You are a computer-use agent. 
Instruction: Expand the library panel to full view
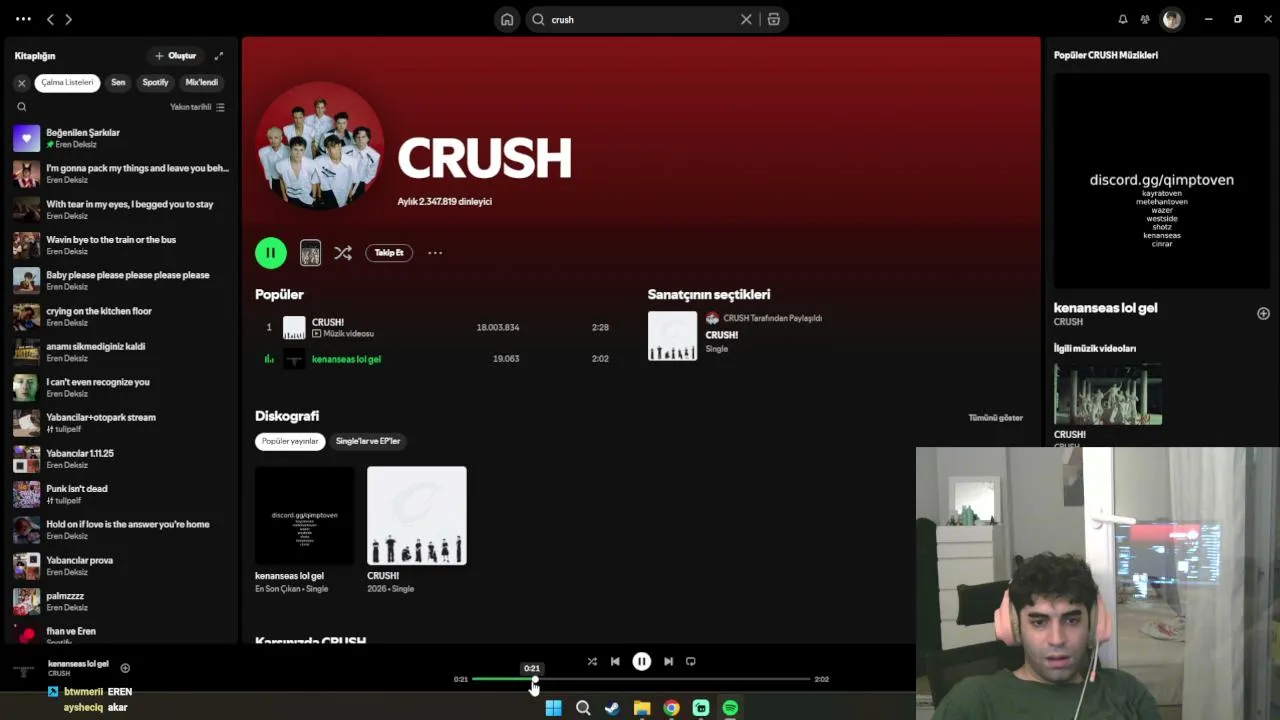point(219,56)
